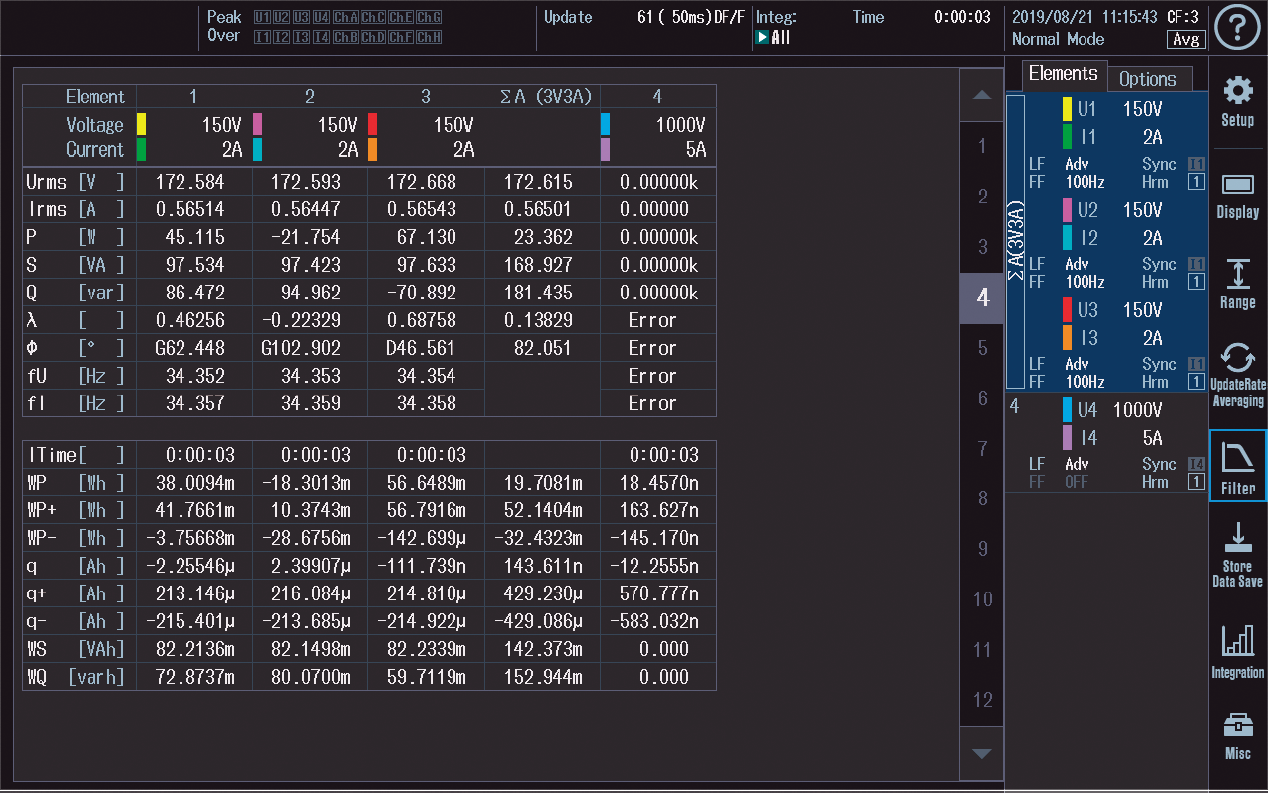Image resolution: width=1268 pixels, height=793 pixels.
Task: Click ΣA WQ value 152.944m
Action: (544, 677)
